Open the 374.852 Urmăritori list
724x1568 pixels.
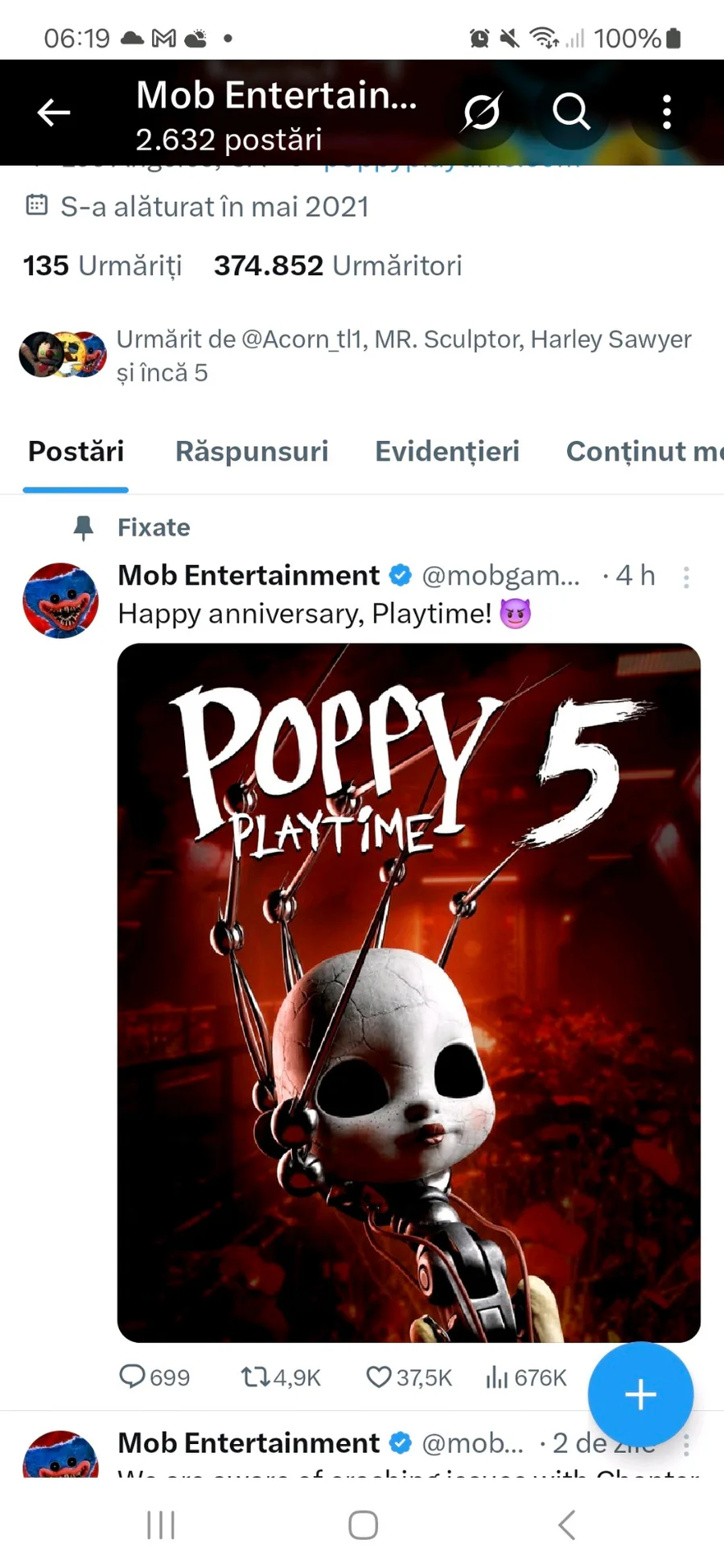pos(338,265)
